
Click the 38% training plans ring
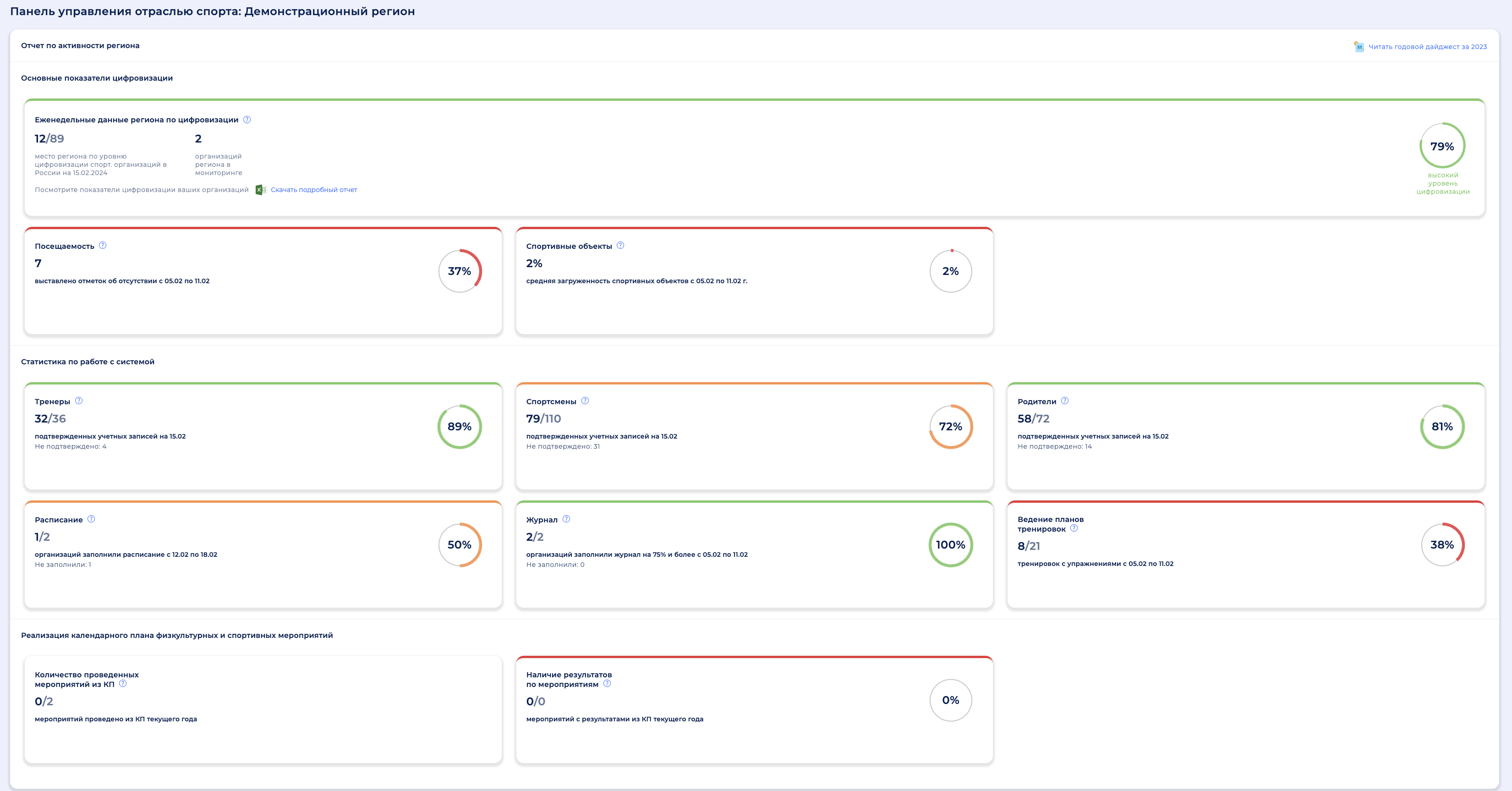click(x=1441, y=545)
